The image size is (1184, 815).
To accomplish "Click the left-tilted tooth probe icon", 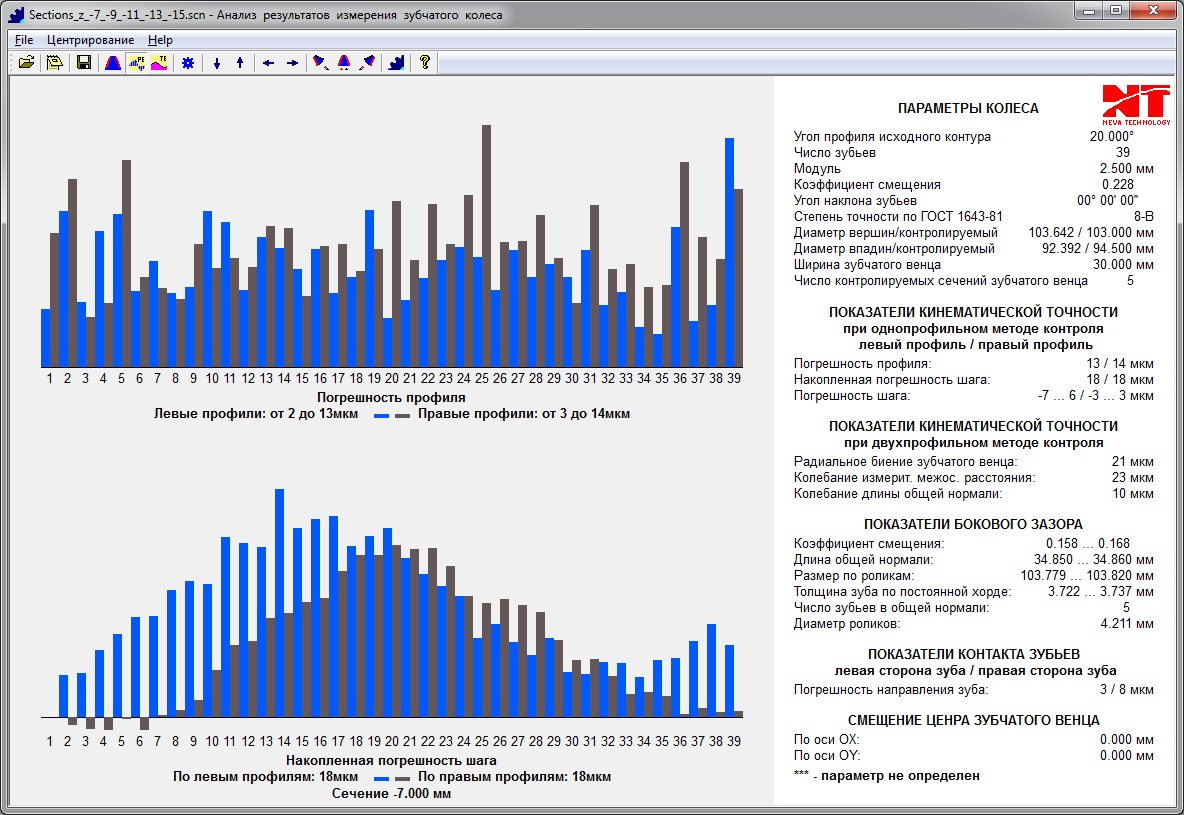I will point(320,63).
